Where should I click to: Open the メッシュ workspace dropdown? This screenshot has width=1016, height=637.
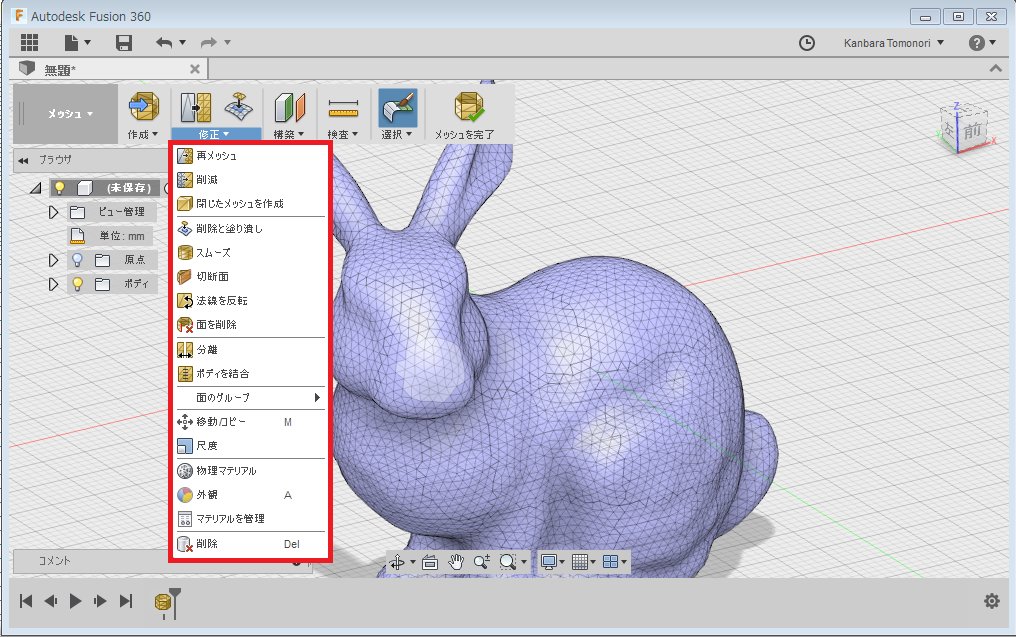click(x=66, y=113)
